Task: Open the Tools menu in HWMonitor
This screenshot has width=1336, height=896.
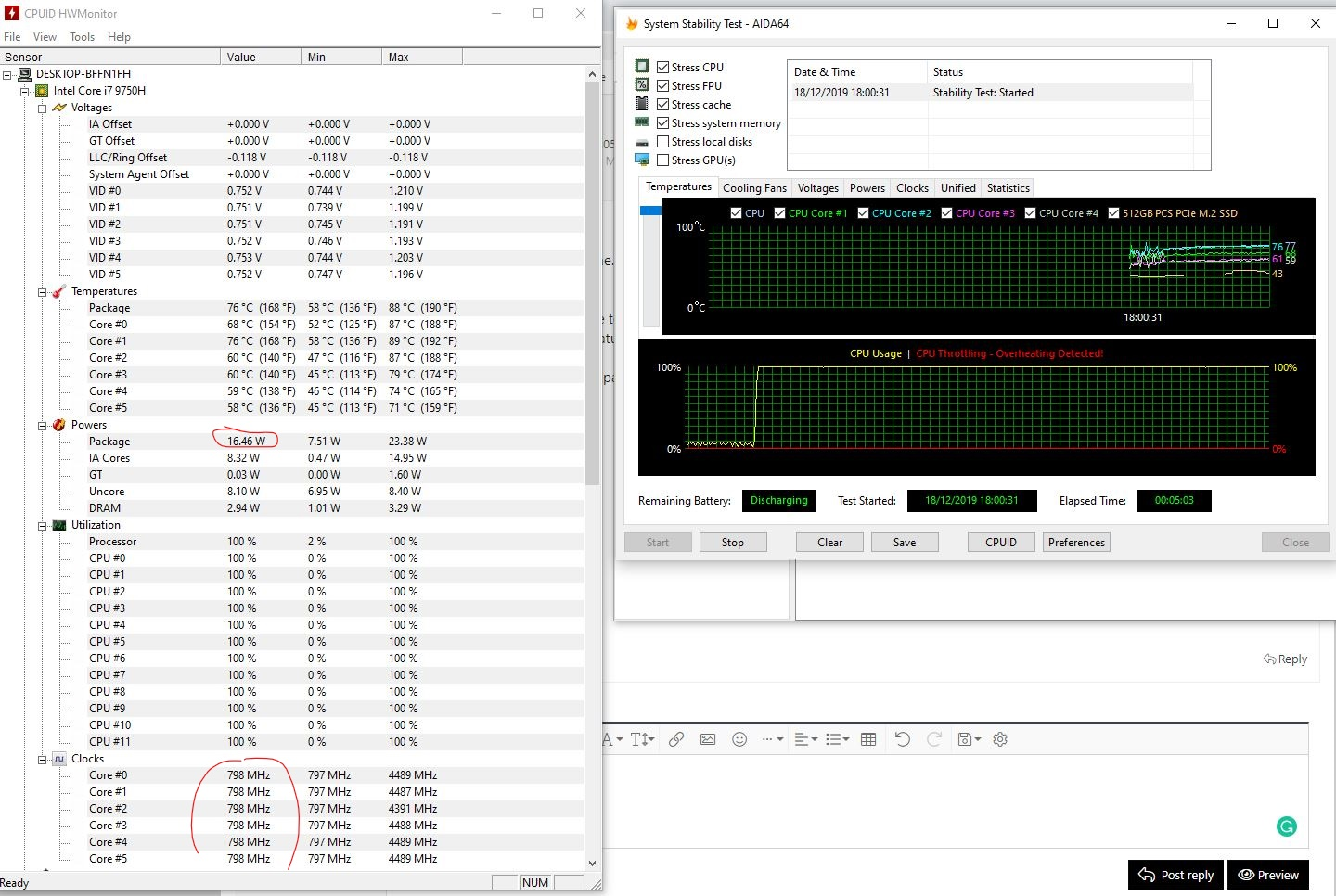Action: 82,37
